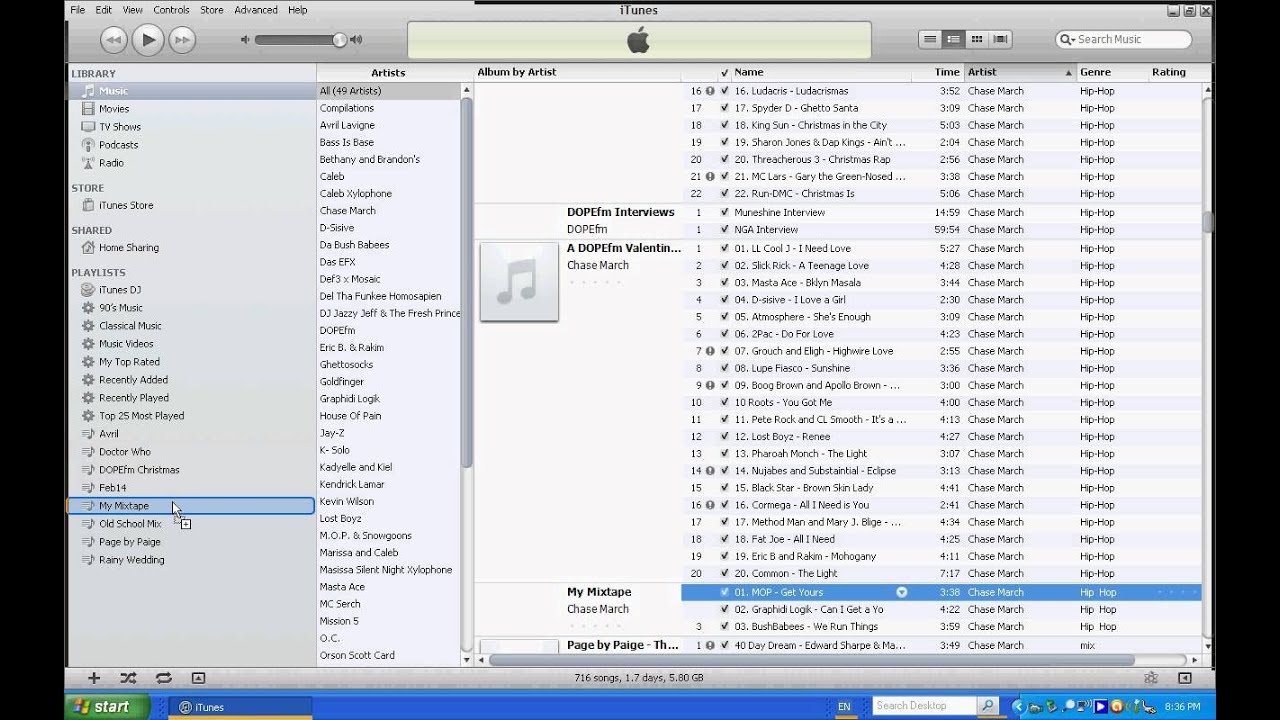Click the low-volume speaker icon
Viewport: 1280px width, 720px height.
tap(245, 40)
